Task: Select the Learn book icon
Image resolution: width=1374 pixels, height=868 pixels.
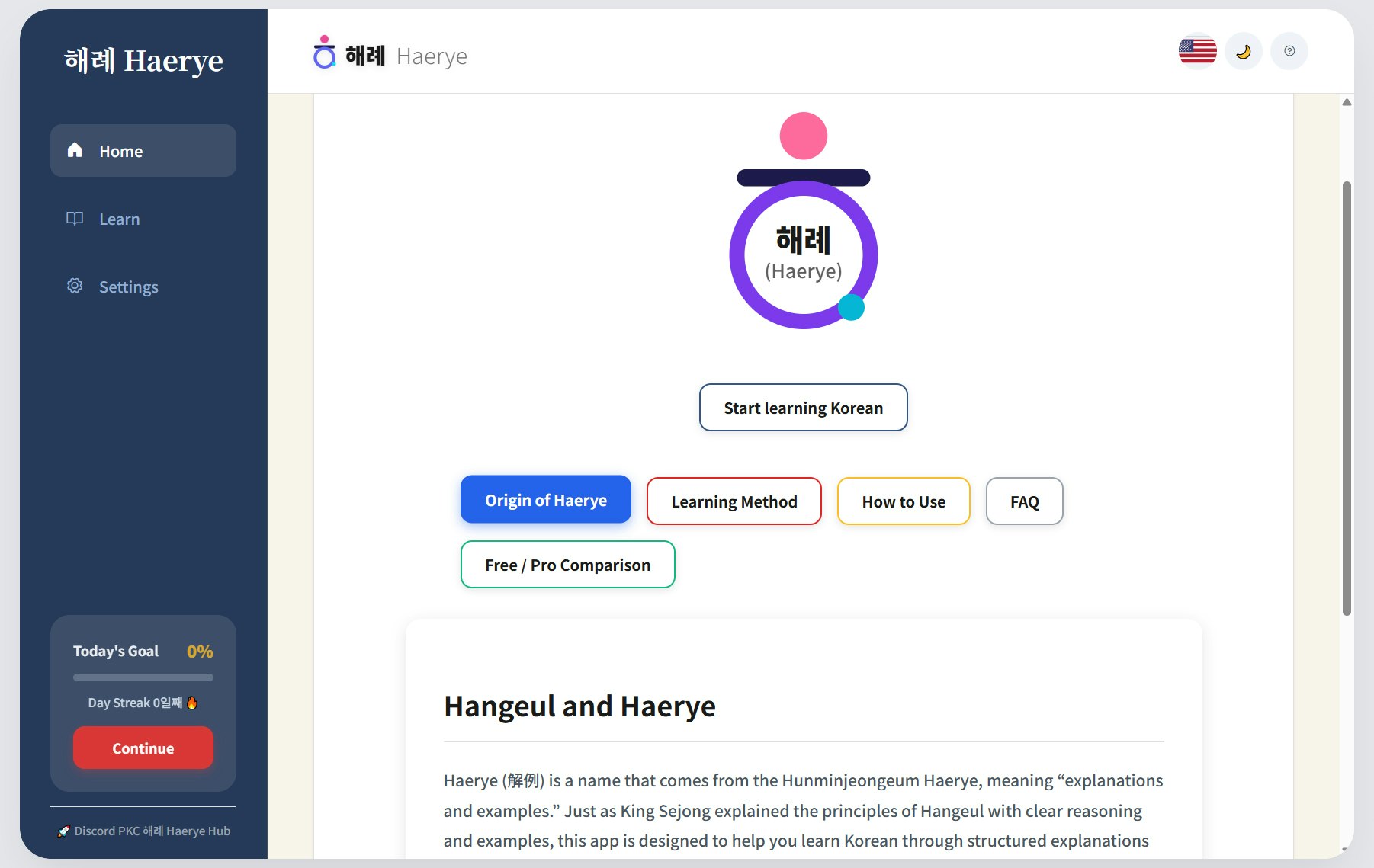Action: click(75, 219)
